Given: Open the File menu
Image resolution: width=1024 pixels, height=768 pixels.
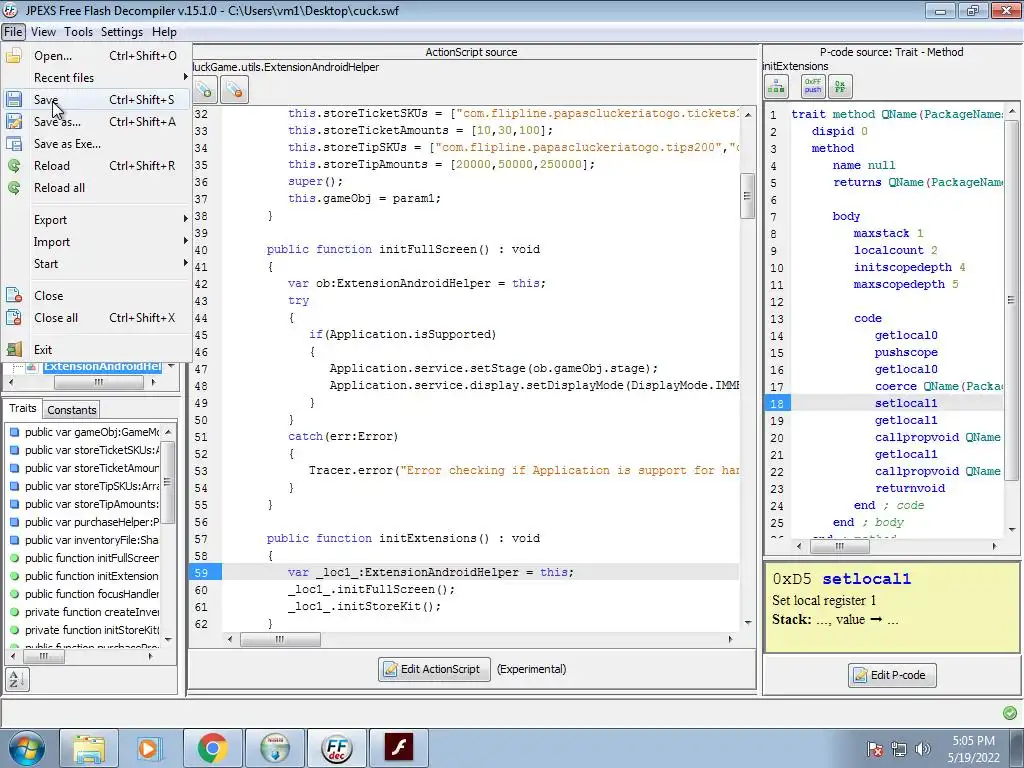Looking at the screenshot, I should click(13, 32).
